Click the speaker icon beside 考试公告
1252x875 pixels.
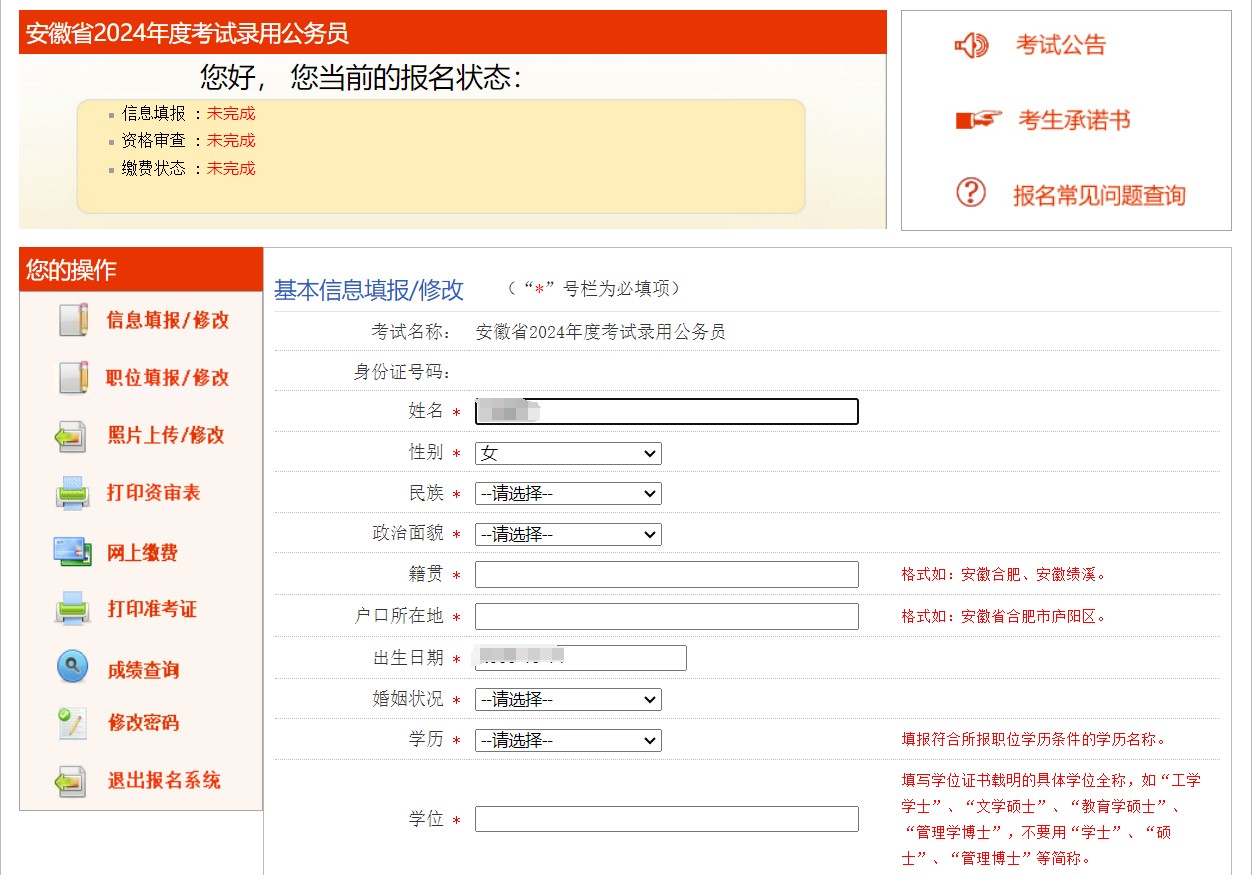click(x=971, y=45)
